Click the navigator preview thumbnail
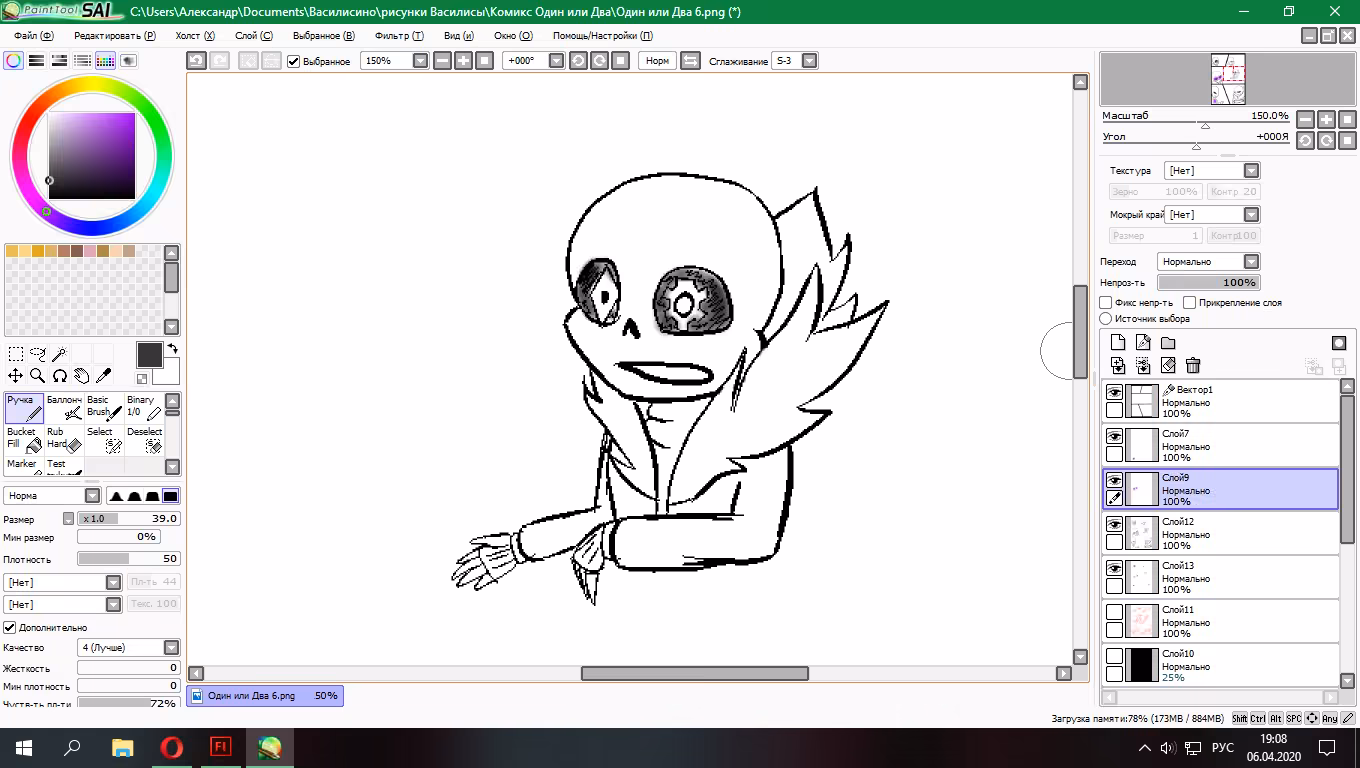This screenshot has height=768, width=1360. (x=1228, y=79)
